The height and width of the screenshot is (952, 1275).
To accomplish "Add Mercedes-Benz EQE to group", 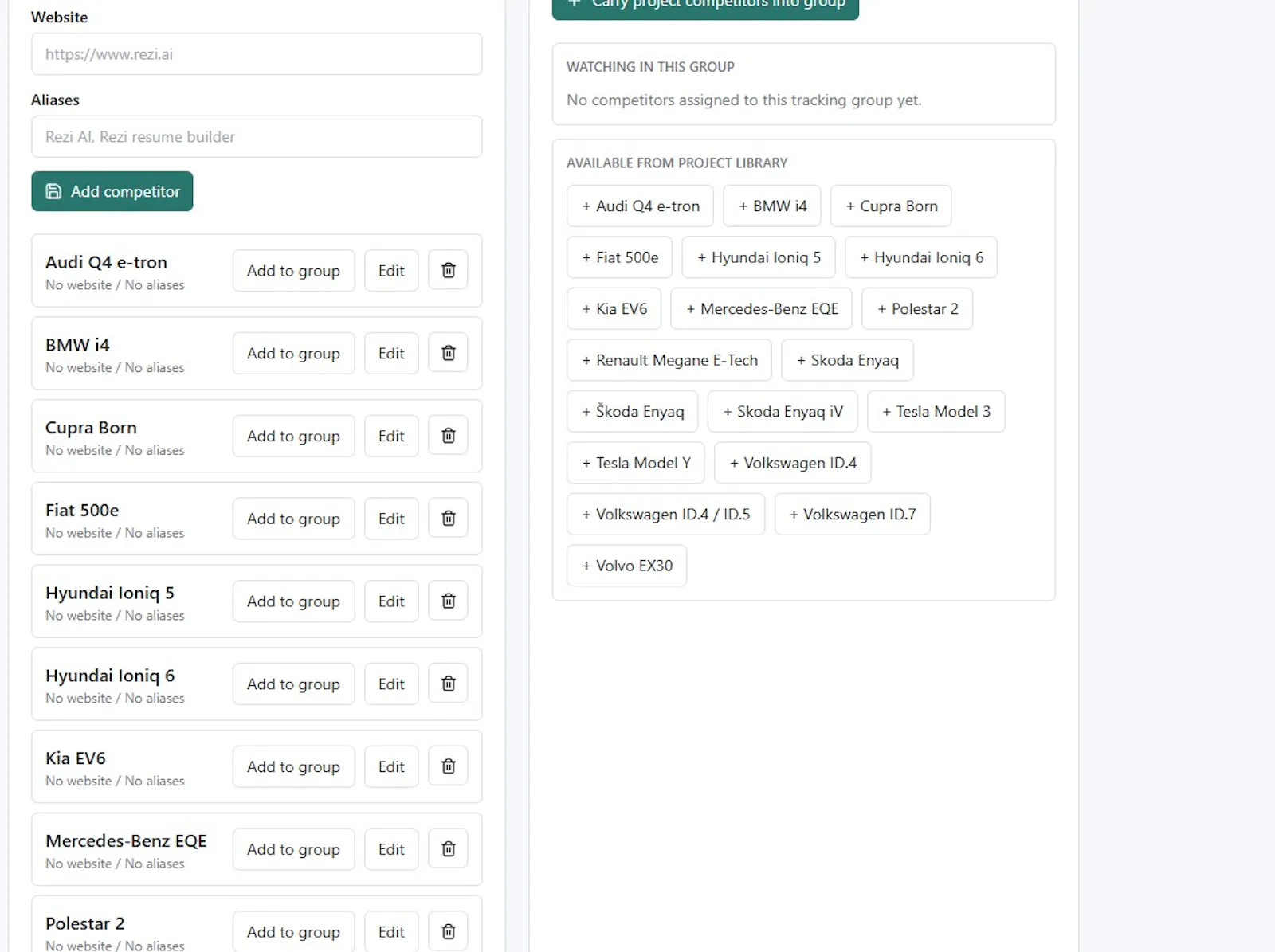I will tap(293, 849).
